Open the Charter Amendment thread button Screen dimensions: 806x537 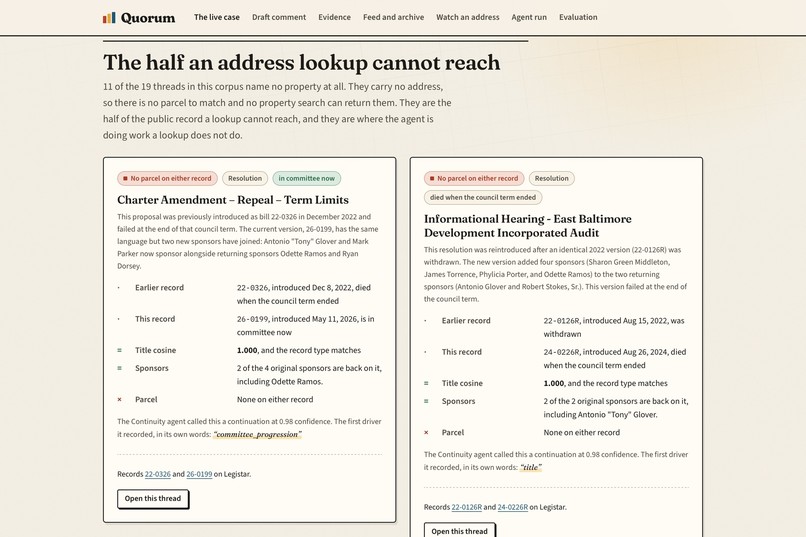pyautogui.click(x=153, y=498)
